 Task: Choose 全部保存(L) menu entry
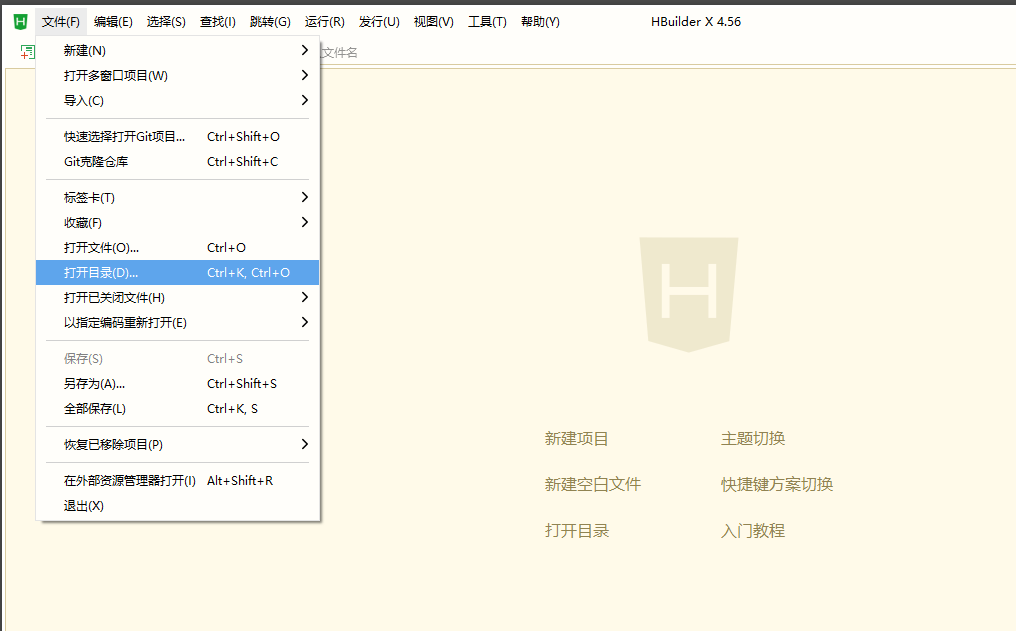pyautogui.click(x=178, y=409)
